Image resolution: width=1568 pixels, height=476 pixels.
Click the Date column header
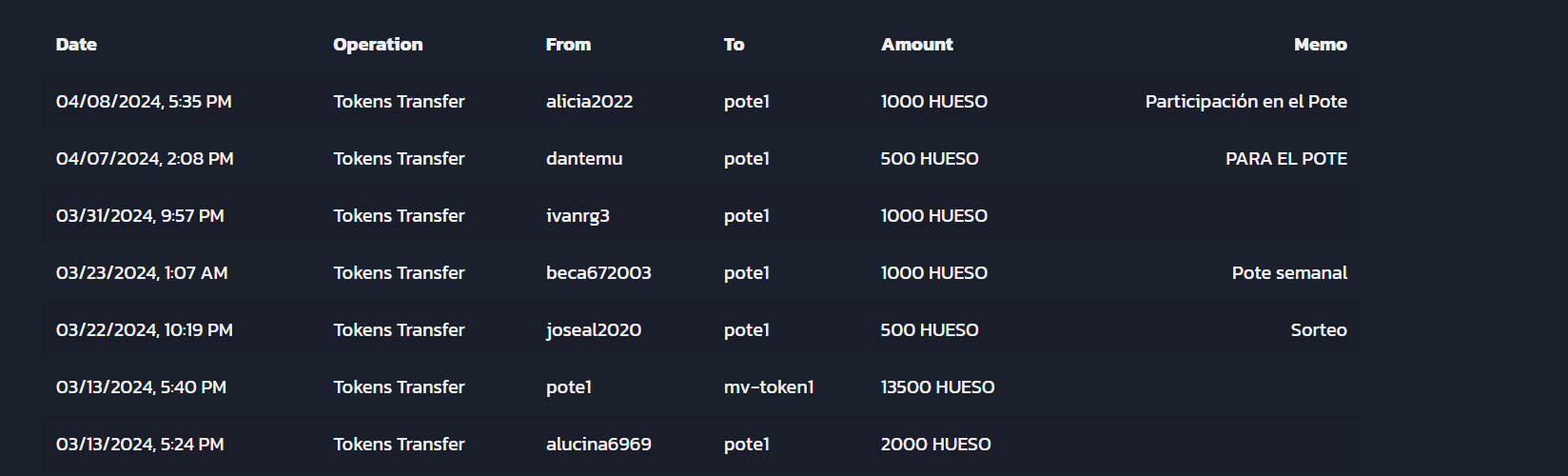(x=76, y=45)
